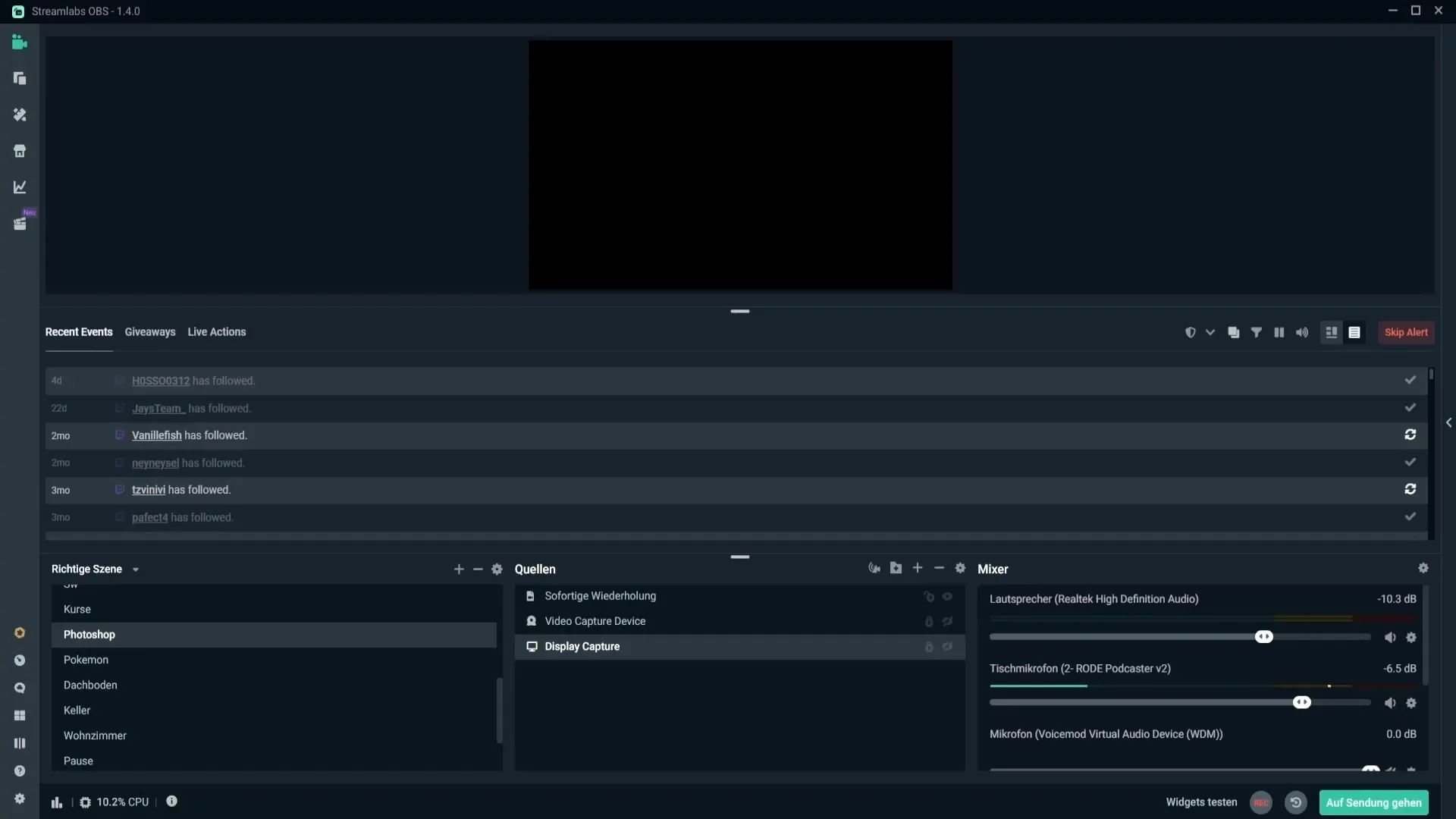Open the safe mode chevron dropdown
Viewport: 1456px width, 819px height.
pos(1210,333)
